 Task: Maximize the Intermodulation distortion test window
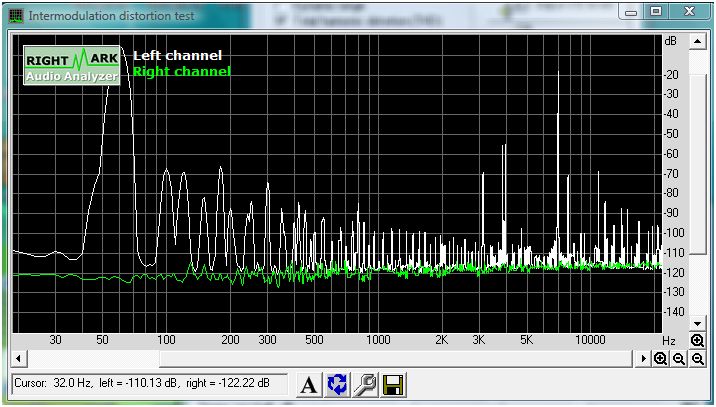click(x=656, y=12)
